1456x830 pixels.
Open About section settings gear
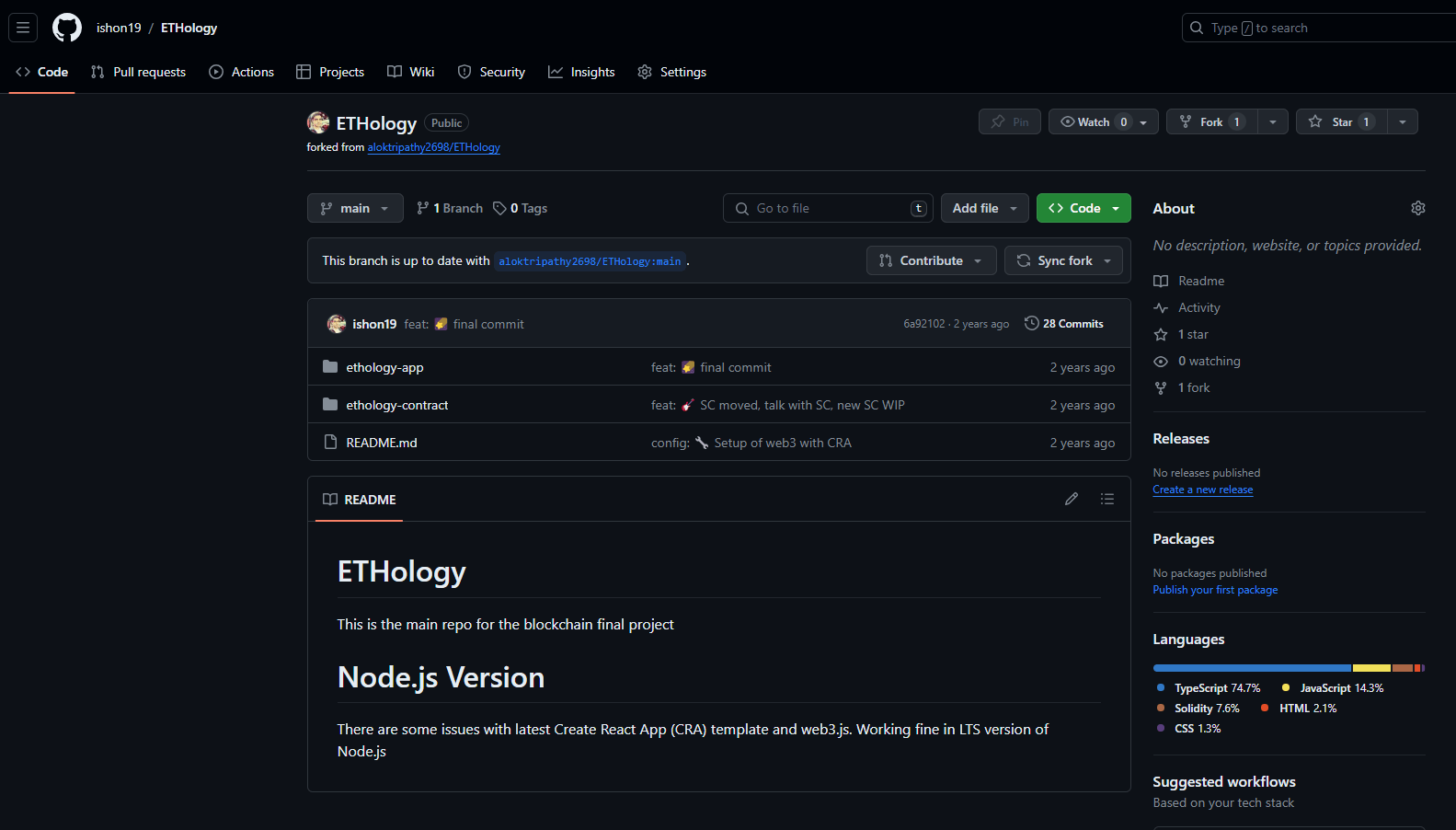1417,208
